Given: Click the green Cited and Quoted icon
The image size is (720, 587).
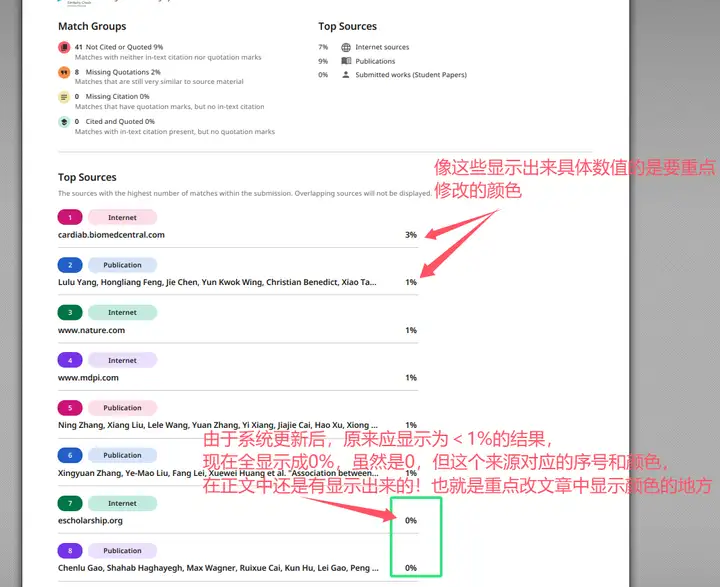Looking at the screenshot, I should click(64, 122).
